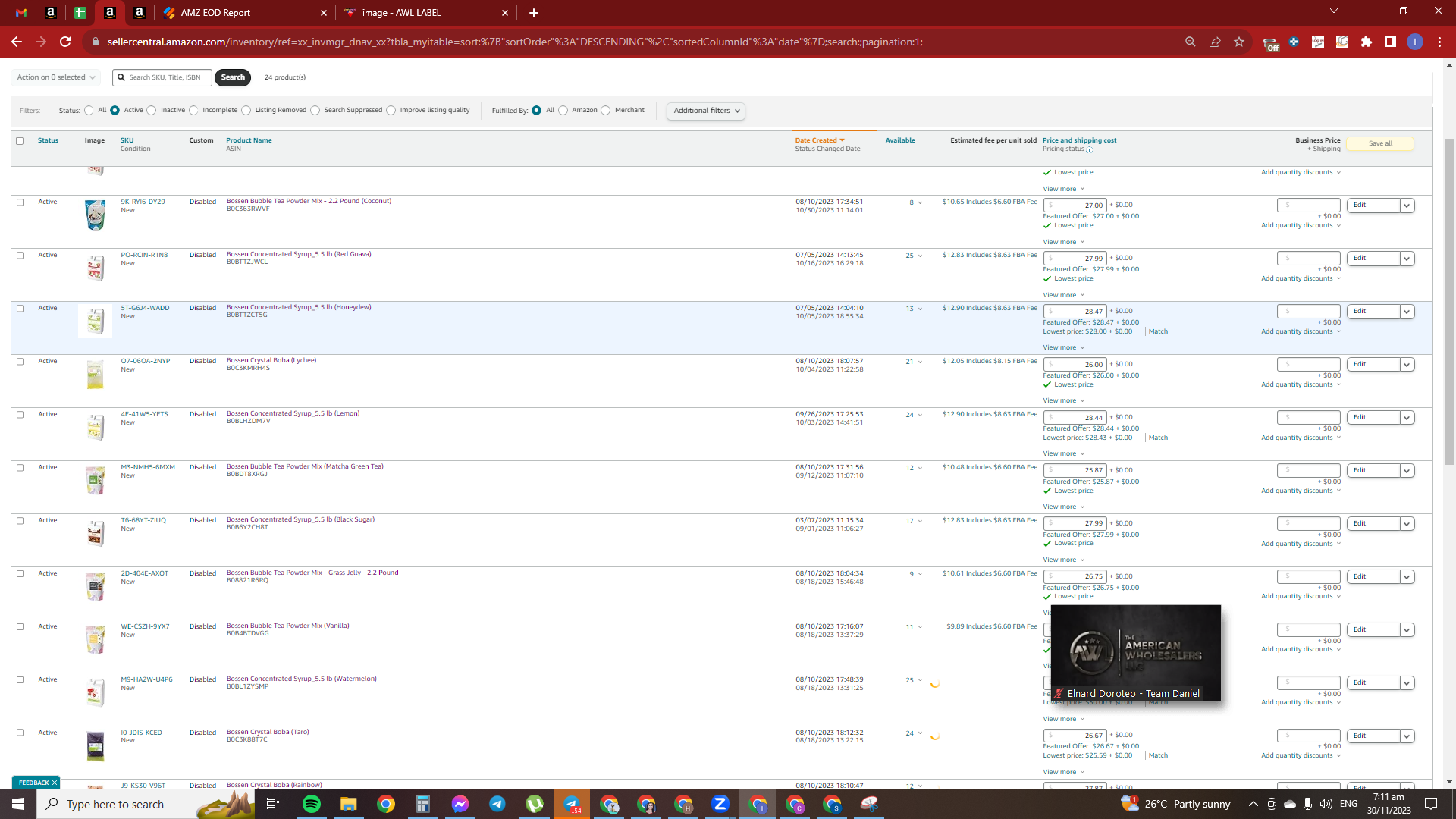Show hidden system tray icons
The image size is (1456, 819).
click(x=1253, y=804)
